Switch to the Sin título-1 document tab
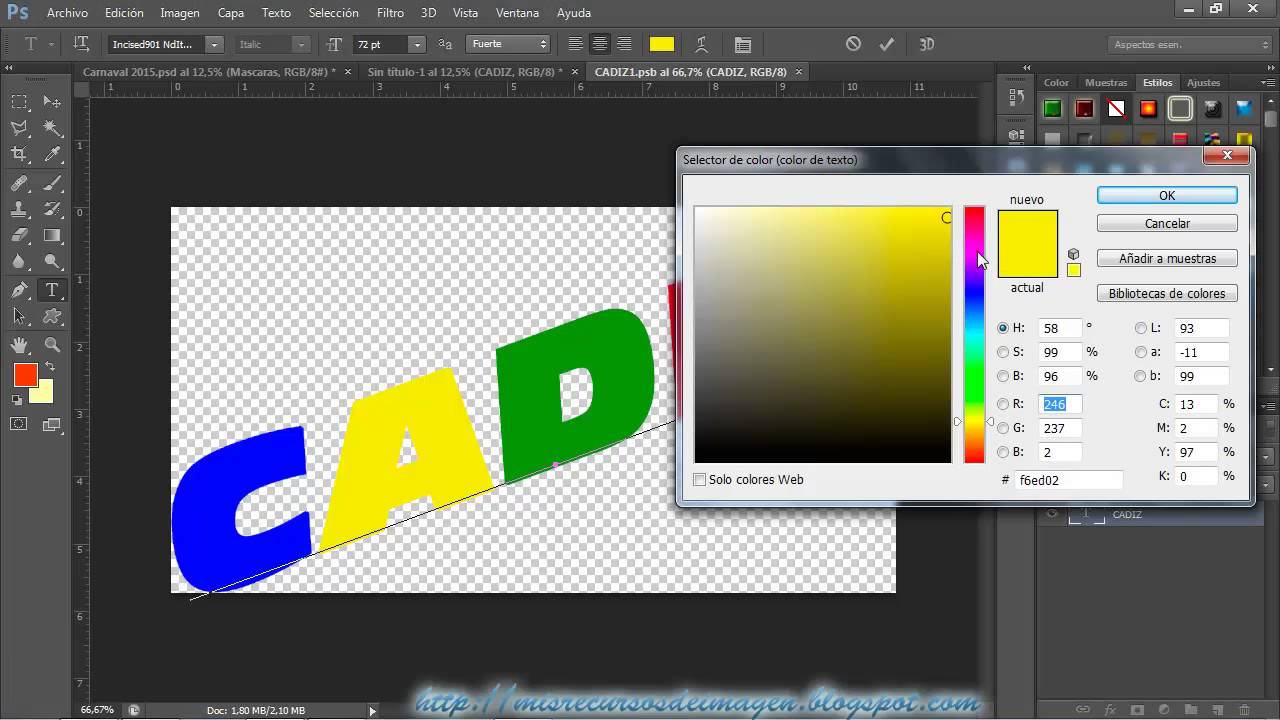The height and width of the screenshot is (720, 1280). [x=465, y=72]
